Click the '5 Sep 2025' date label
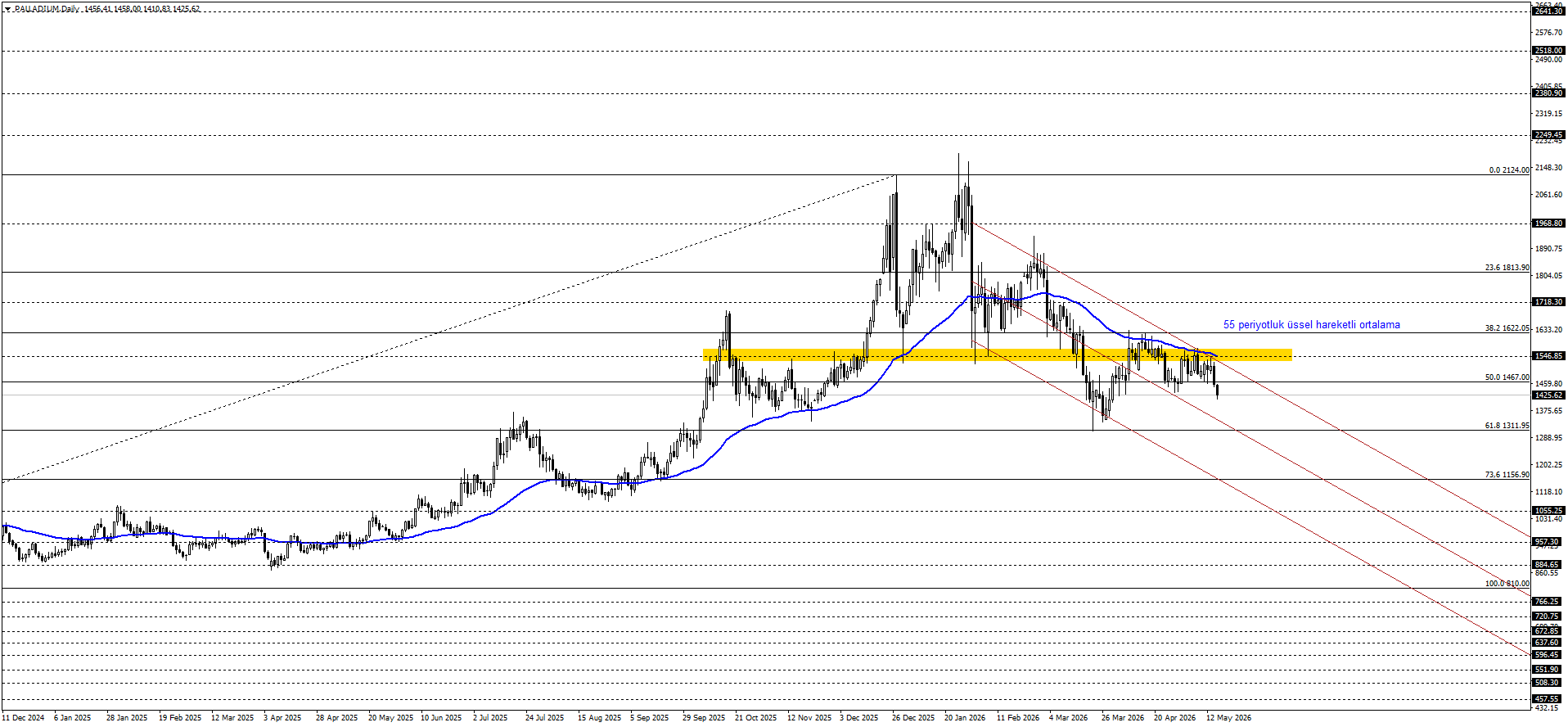The height and width of the screenshot is (727, 1568). pos(650,718)
